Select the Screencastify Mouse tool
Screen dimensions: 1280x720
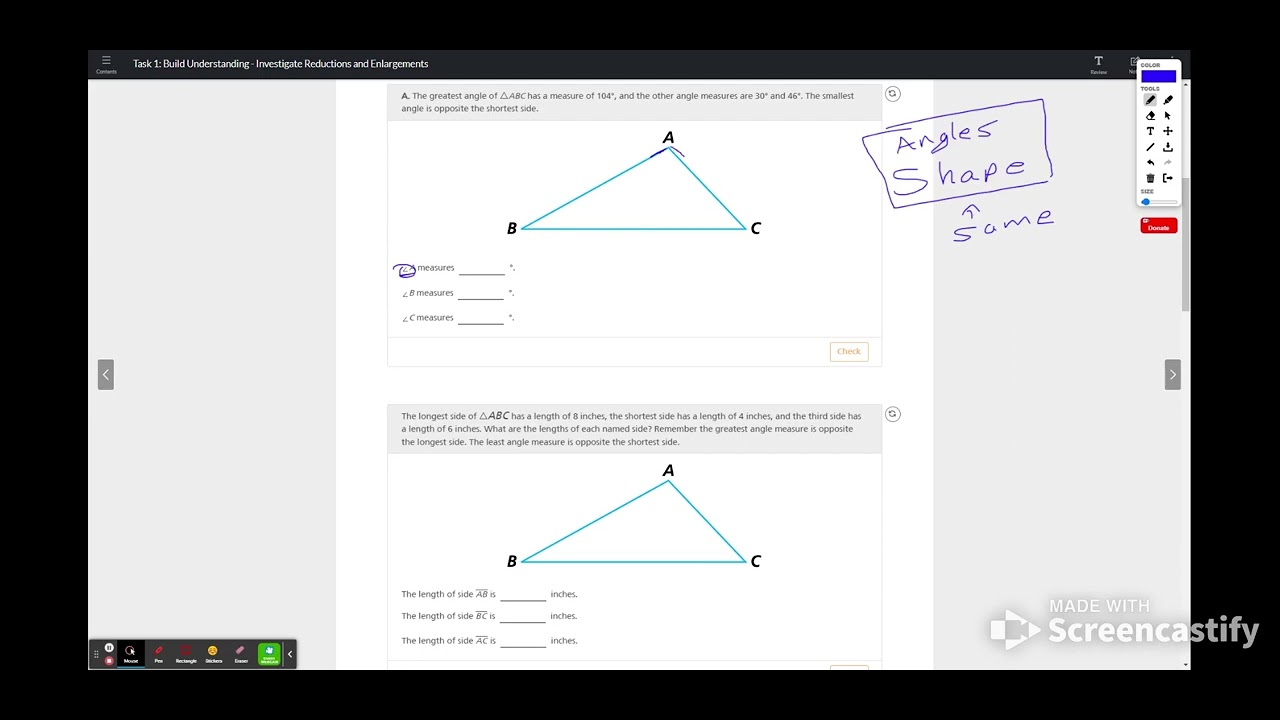click(131, 654)
